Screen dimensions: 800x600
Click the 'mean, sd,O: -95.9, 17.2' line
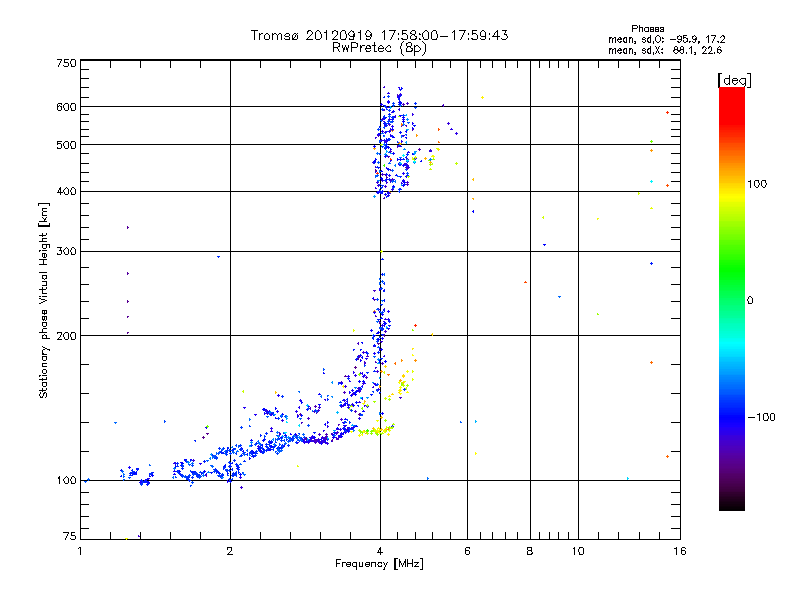click(667, 39)
